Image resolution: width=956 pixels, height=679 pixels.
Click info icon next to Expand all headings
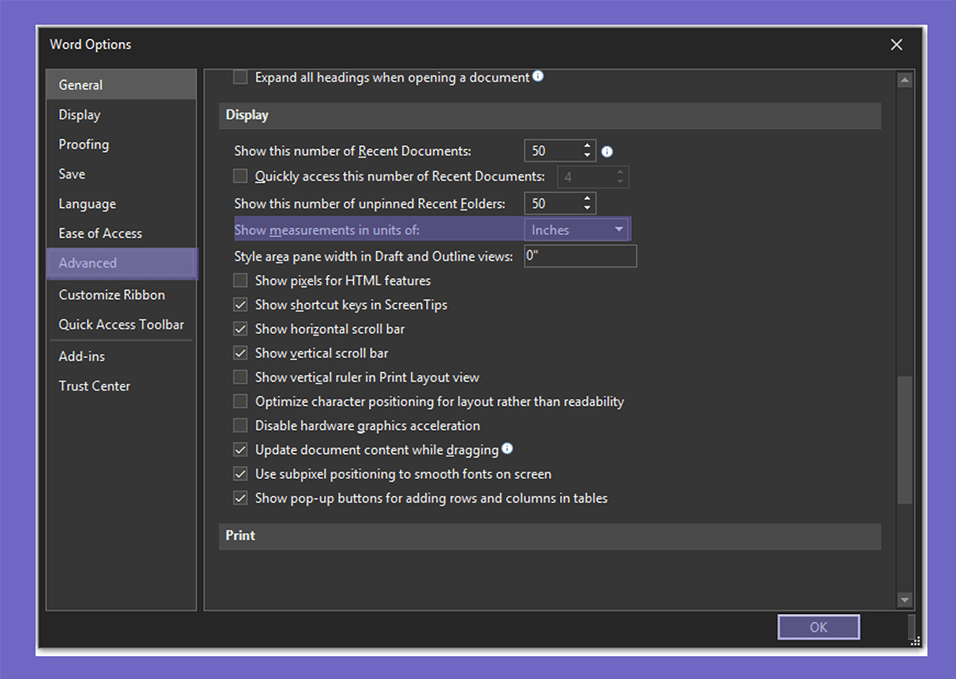(538, 76)
